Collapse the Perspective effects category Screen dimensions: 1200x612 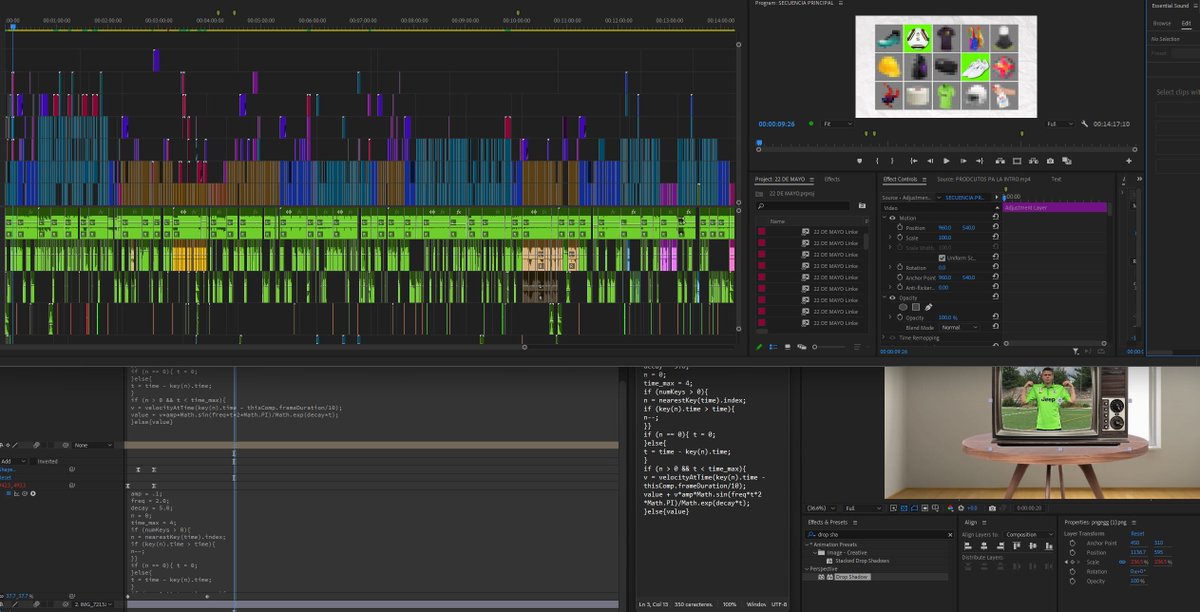807,569
